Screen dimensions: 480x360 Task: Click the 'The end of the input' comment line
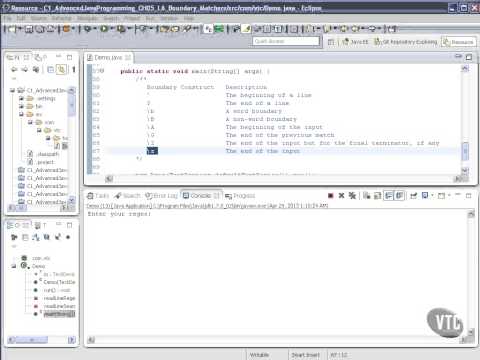[x=263, y=151]
